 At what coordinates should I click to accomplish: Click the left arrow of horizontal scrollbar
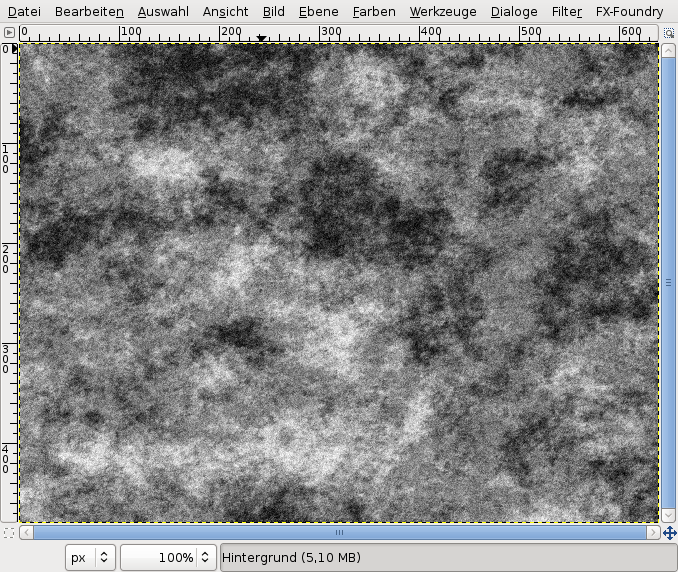(x=27, y=533)
